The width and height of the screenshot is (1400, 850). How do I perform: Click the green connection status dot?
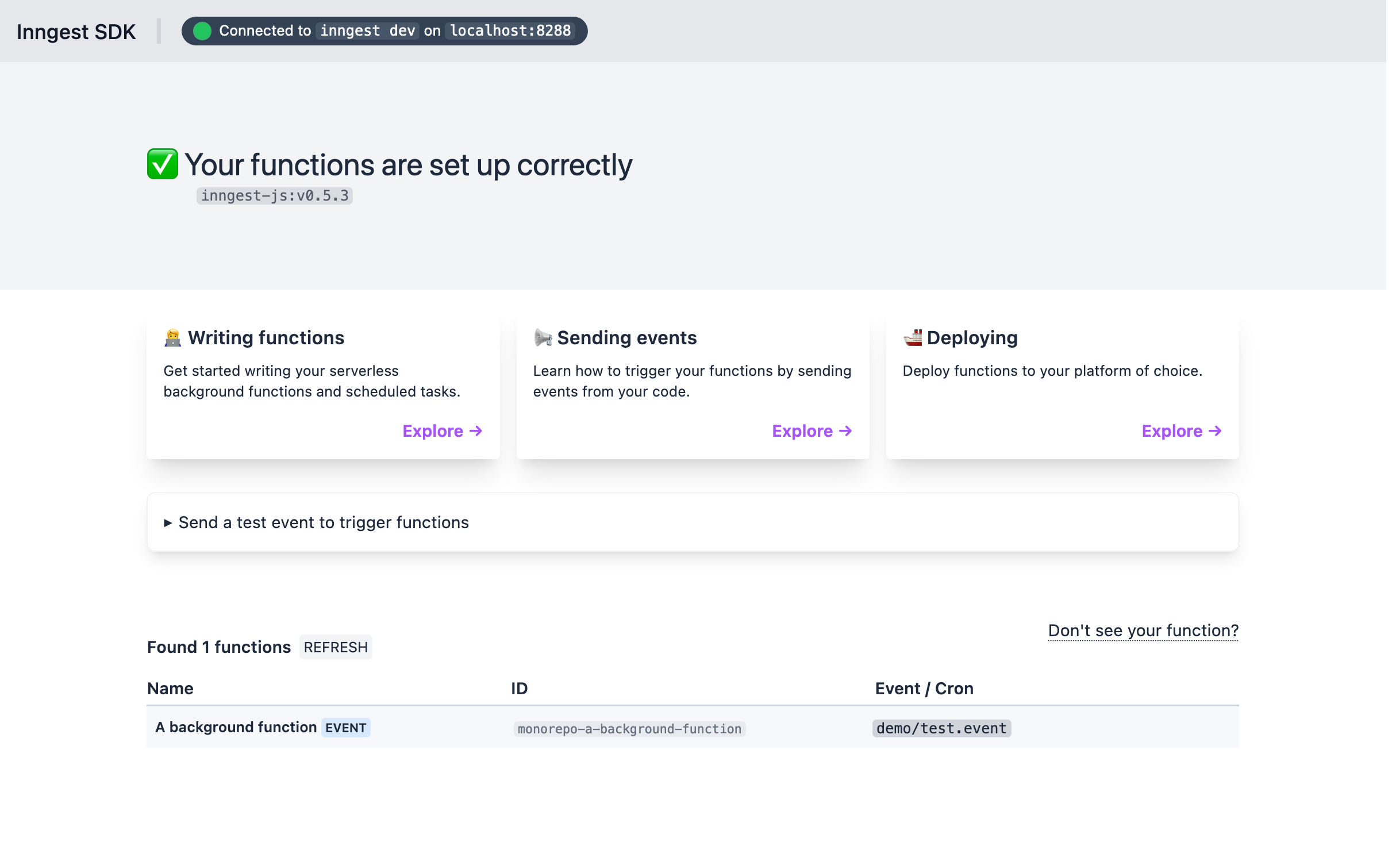pyautogui.click(x=202, y=31)
